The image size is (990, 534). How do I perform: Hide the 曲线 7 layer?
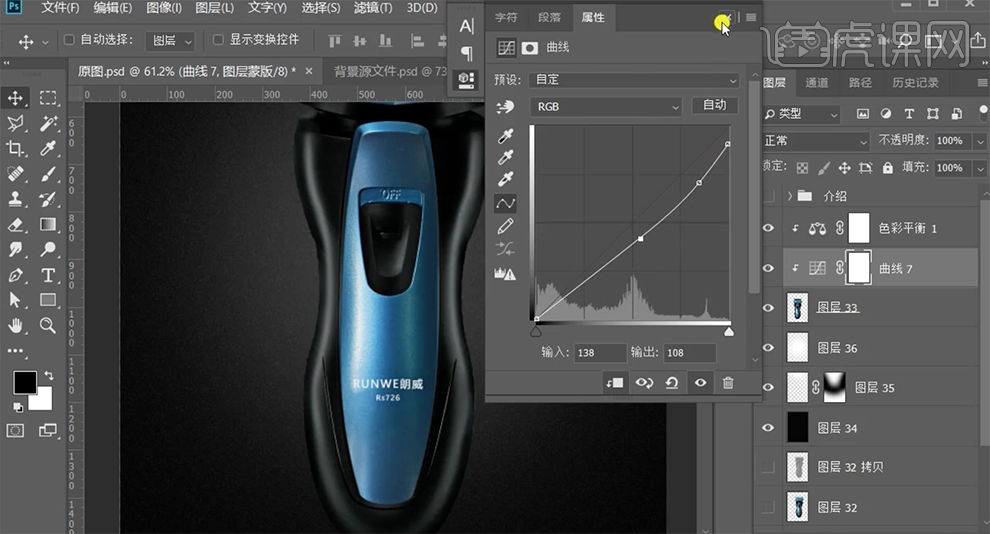768,268
